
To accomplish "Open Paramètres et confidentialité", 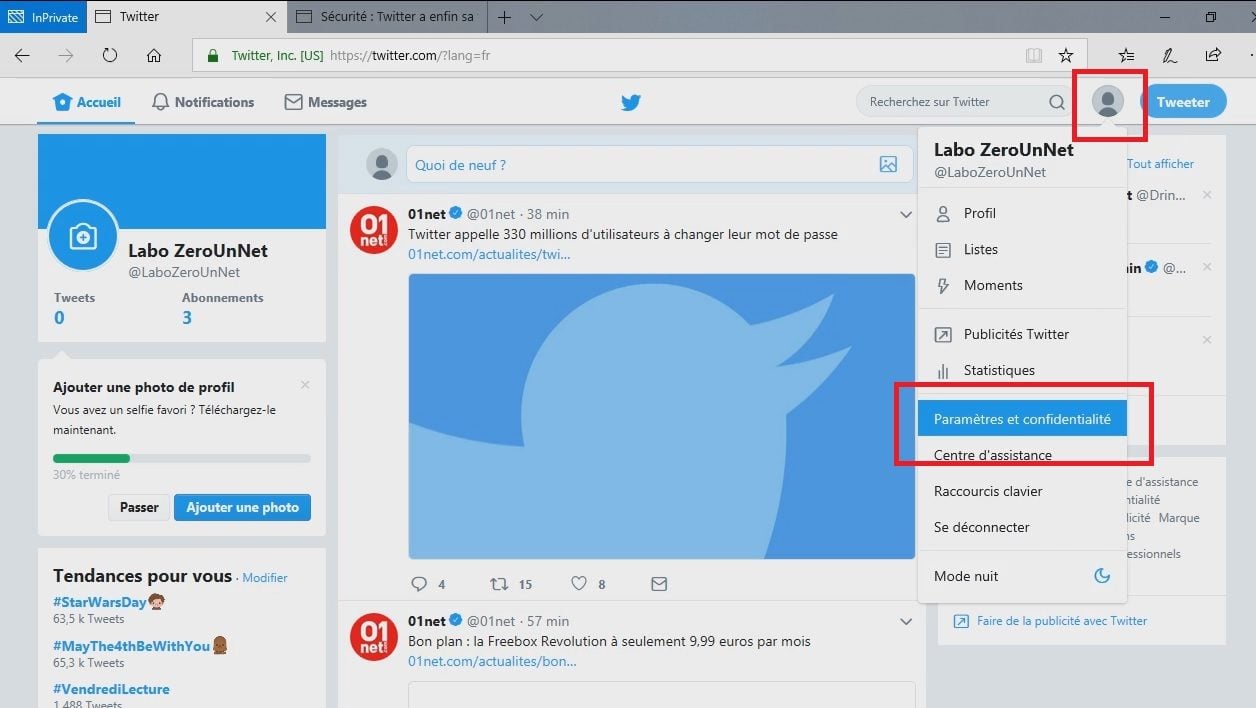I will point(1022,419).
